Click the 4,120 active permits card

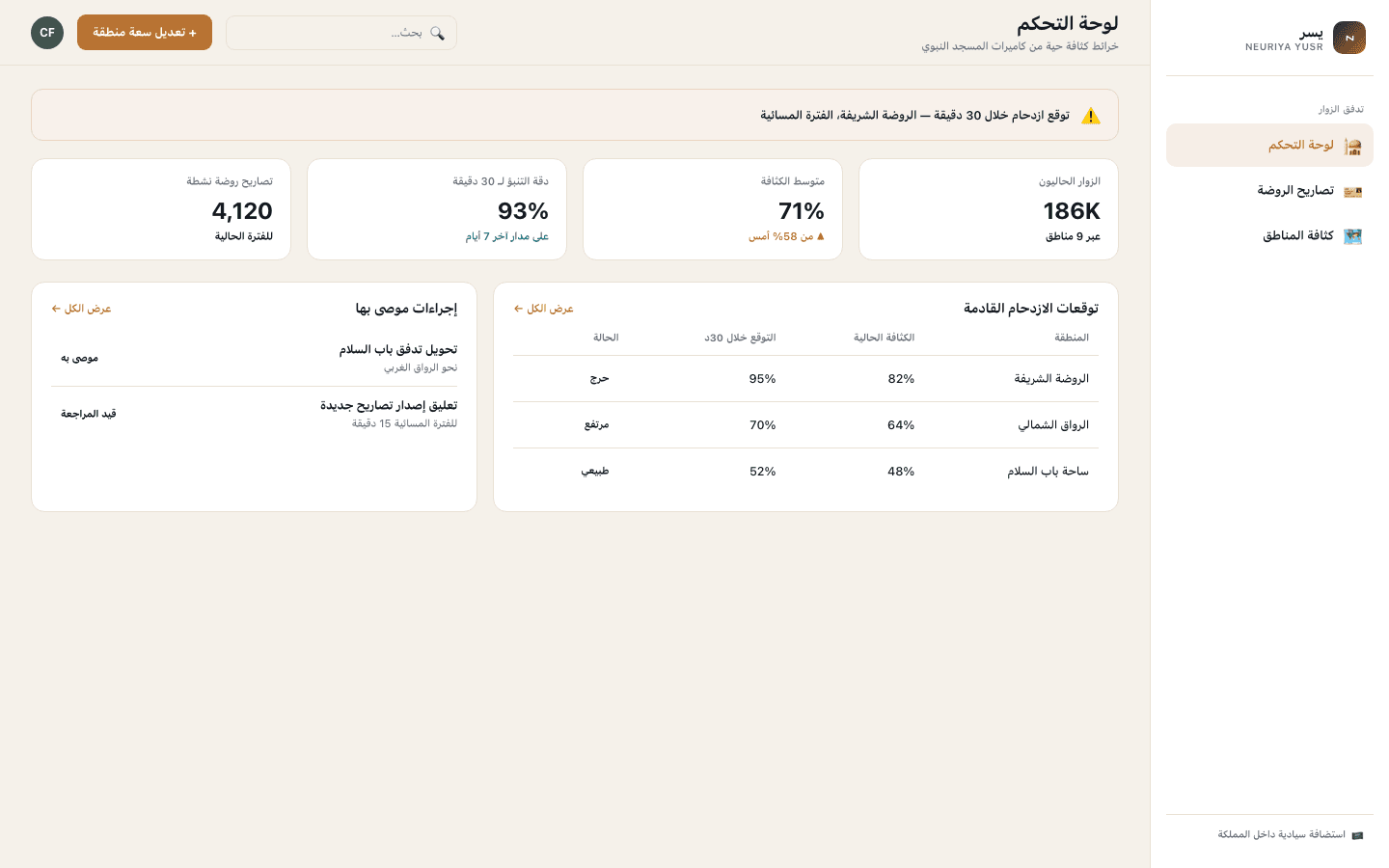click(161, 209)
